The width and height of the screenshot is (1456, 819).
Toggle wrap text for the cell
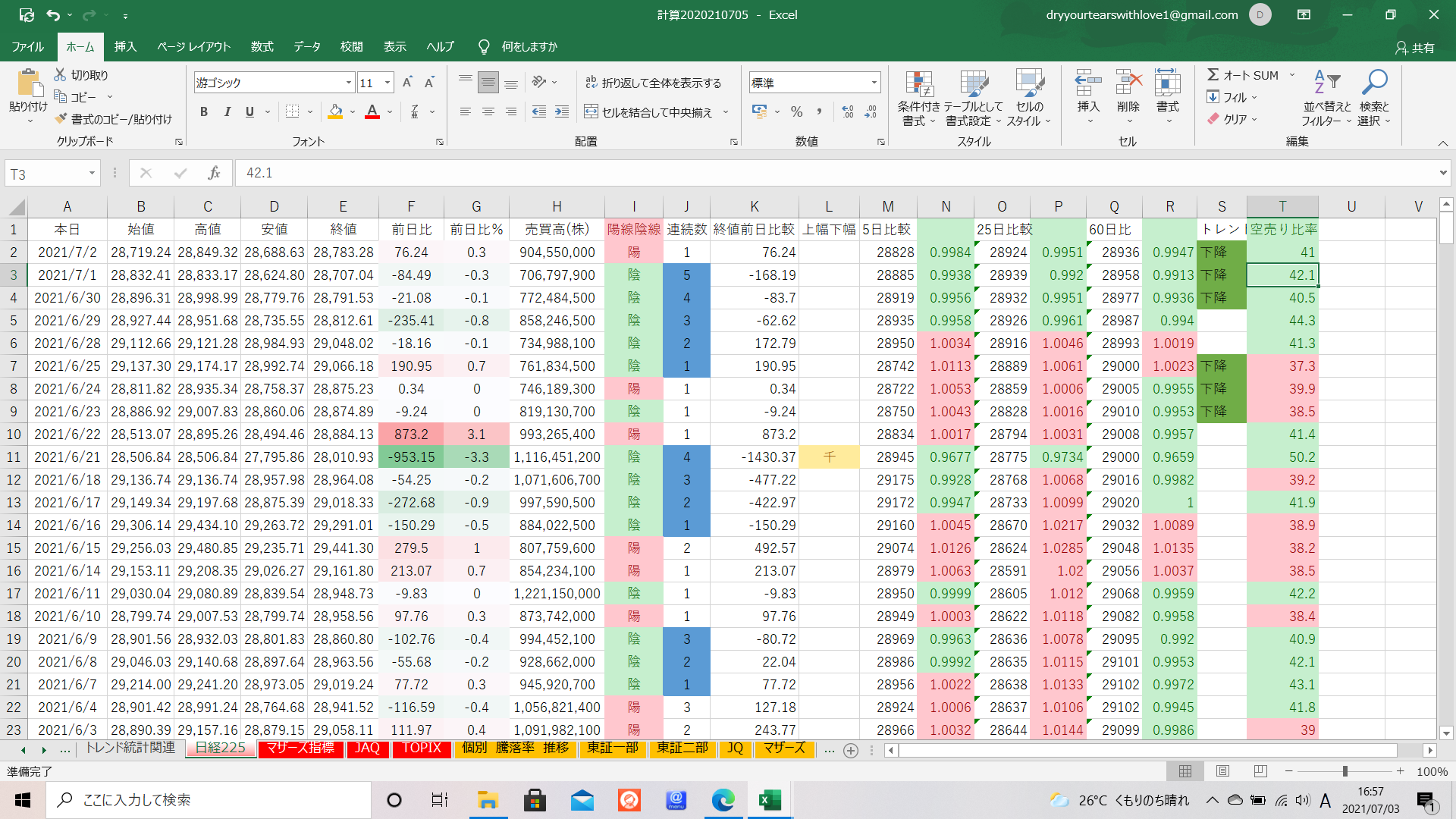653,83
